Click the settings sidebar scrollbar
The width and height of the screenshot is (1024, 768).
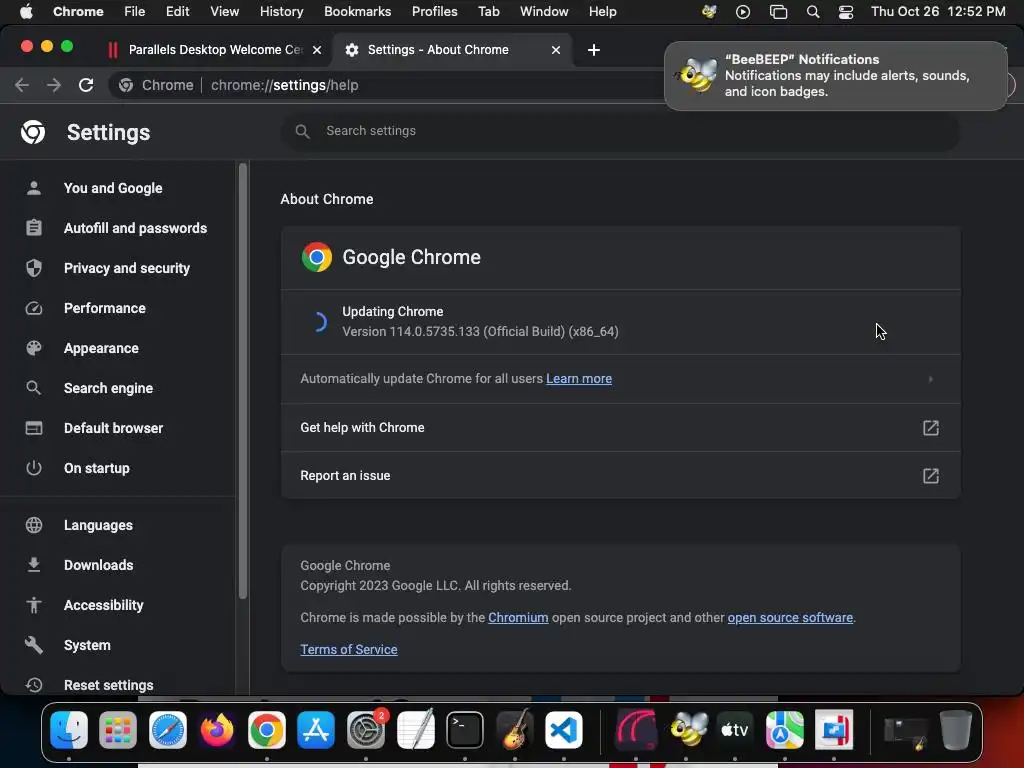pos(243,381)
